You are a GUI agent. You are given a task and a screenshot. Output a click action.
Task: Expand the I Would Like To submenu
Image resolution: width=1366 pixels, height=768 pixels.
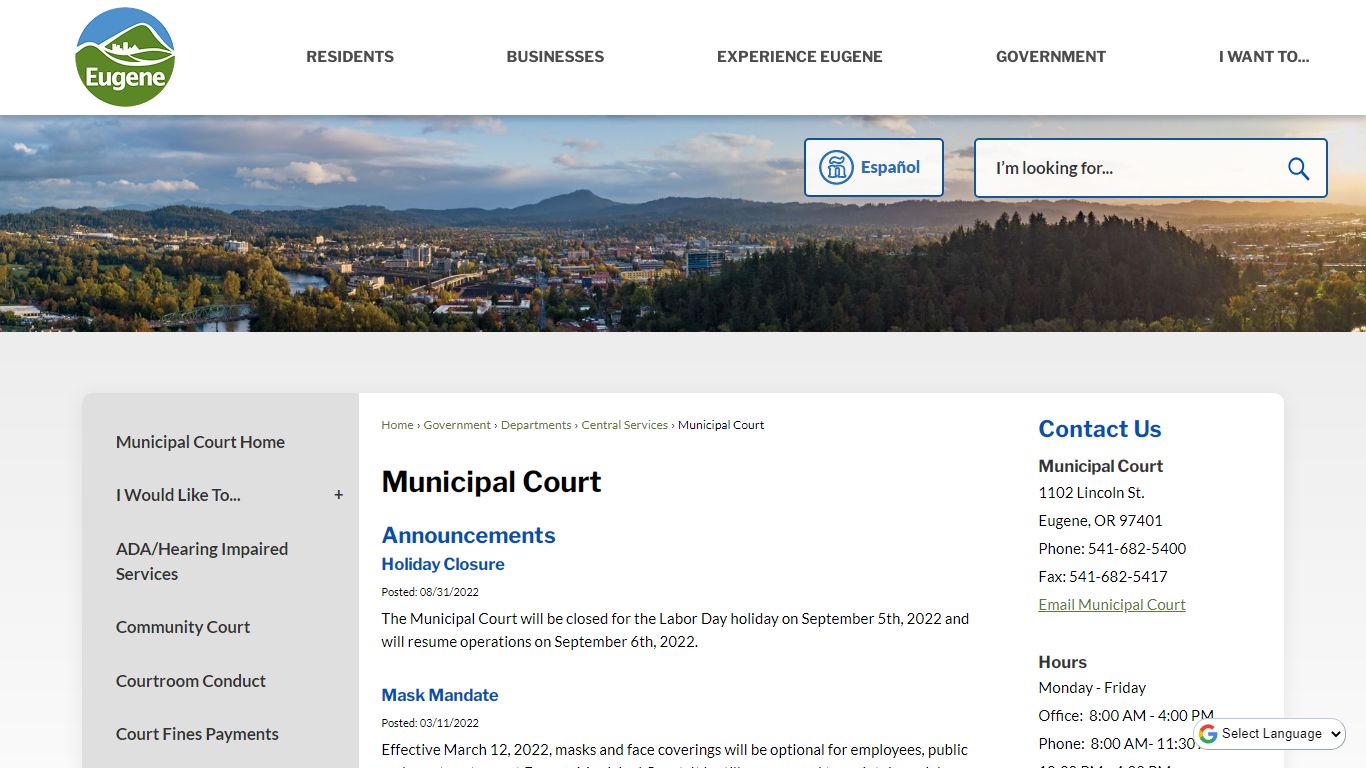(x=339, y=495)
